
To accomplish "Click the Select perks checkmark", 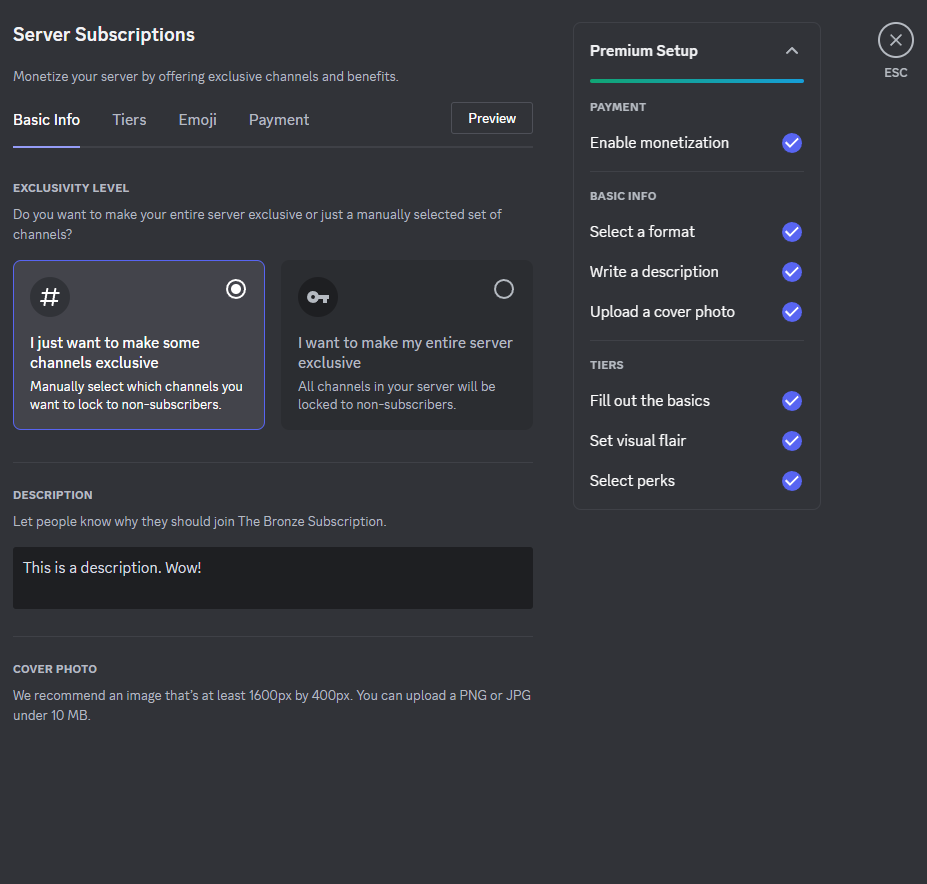I will (792, 481).
